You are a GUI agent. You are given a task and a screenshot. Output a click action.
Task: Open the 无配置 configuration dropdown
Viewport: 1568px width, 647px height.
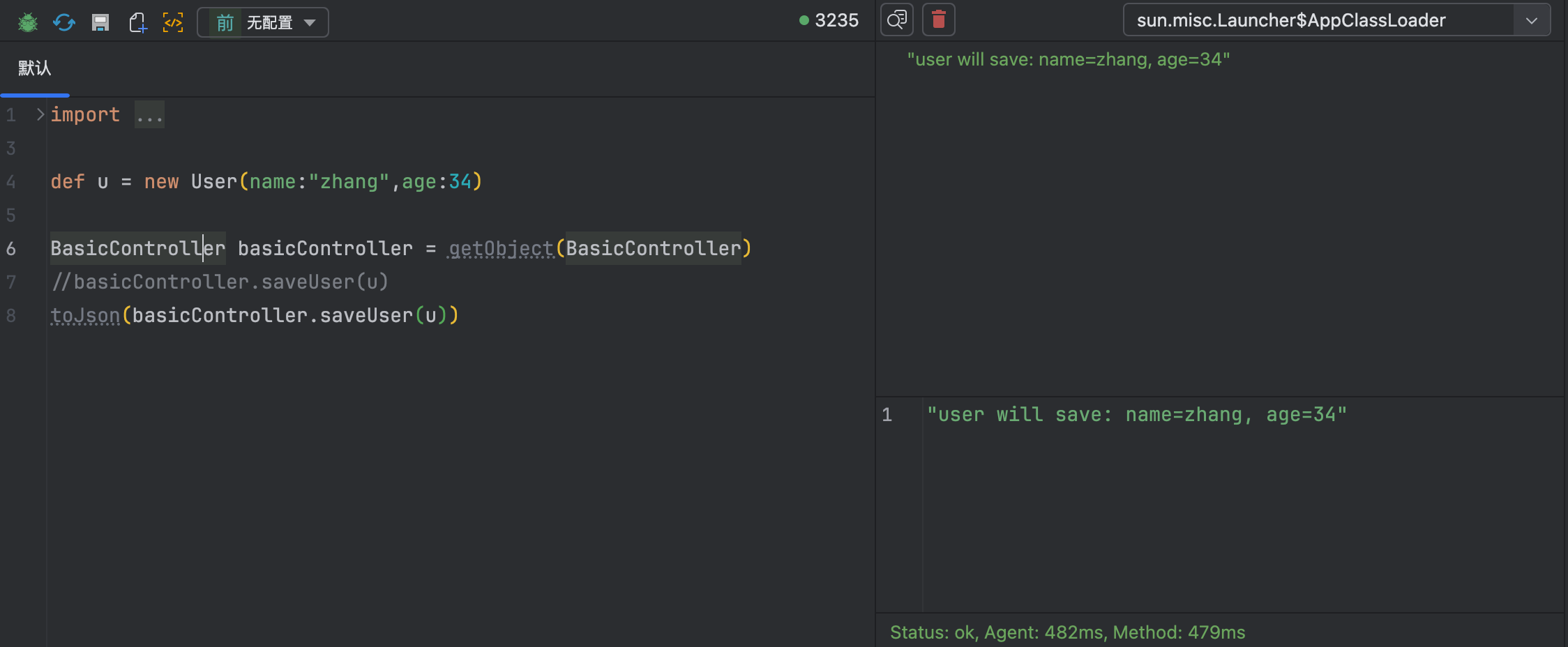tap(263, 22)
